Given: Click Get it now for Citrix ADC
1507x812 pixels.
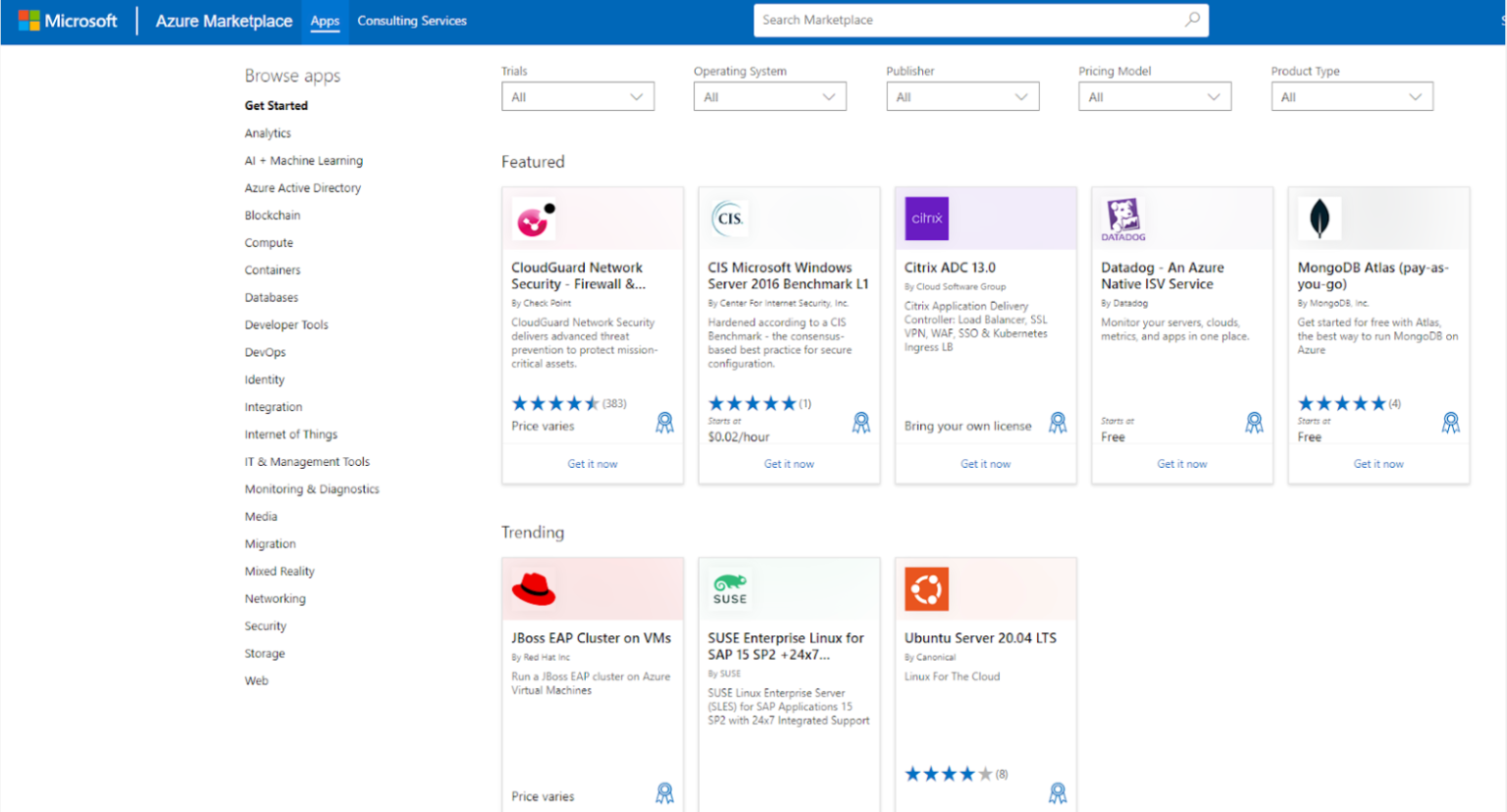Looking at the screenshot, I should click(985, 464).
